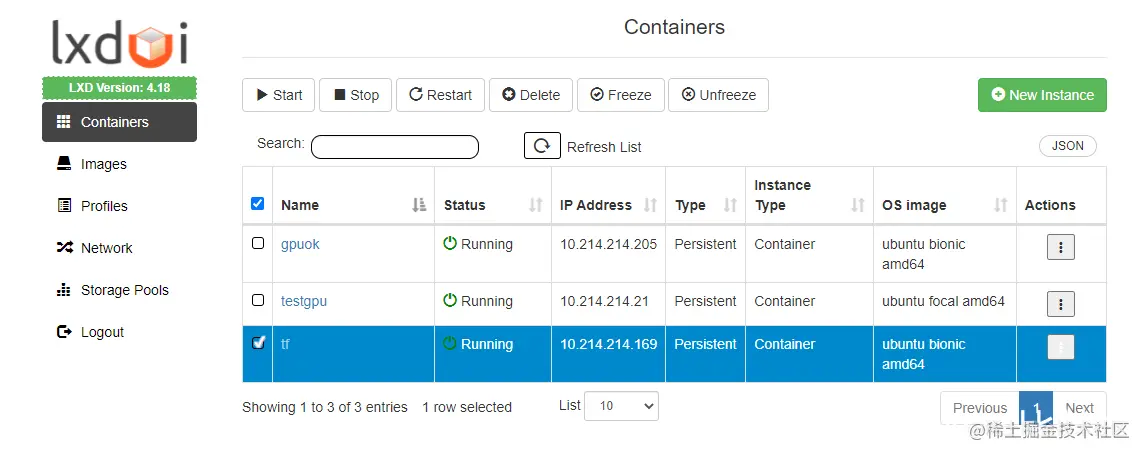Sort by IP Address column arrows
This screenshot has width=1145, height=456.
point(650,205)
